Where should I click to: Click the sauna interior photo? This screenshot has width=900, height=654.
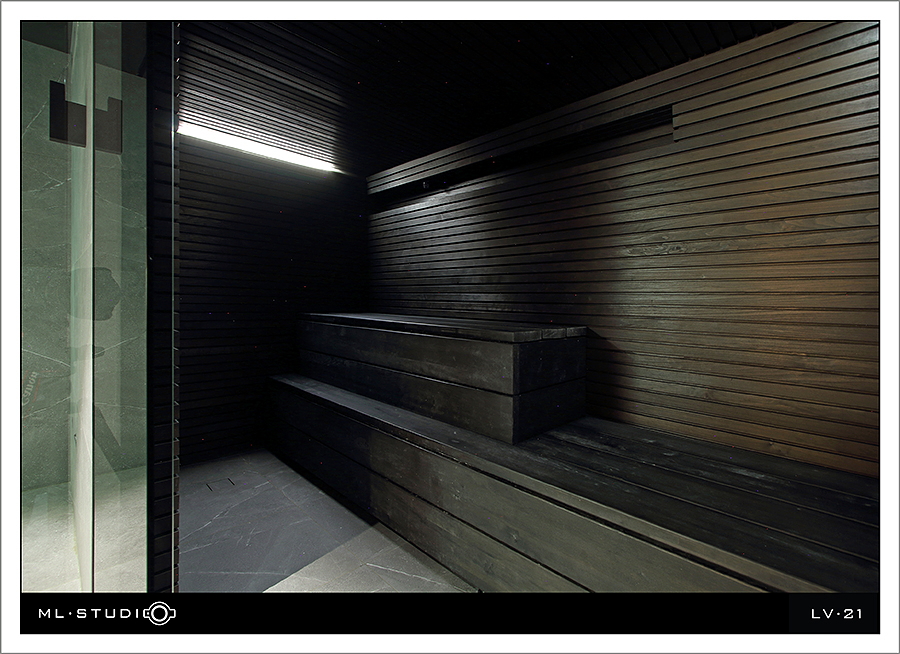coord(450,307)
